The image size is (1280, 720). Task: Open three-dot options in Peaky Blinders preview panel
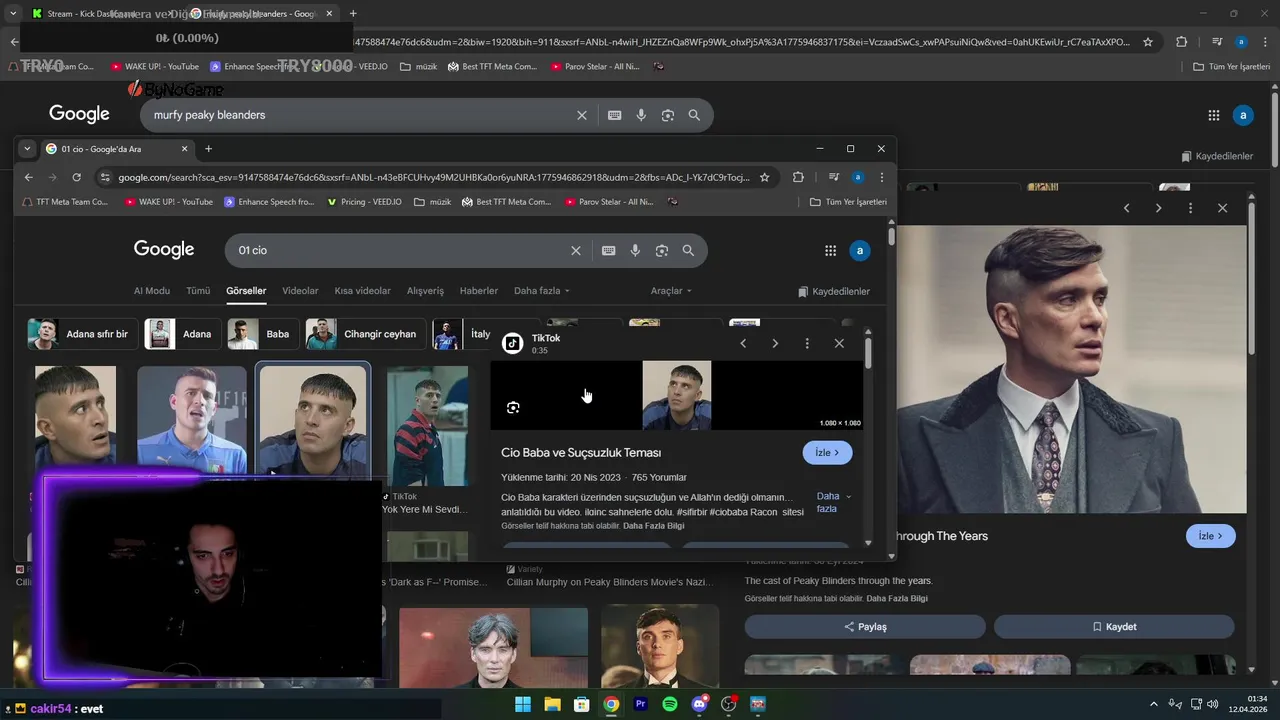[1190, 208]
